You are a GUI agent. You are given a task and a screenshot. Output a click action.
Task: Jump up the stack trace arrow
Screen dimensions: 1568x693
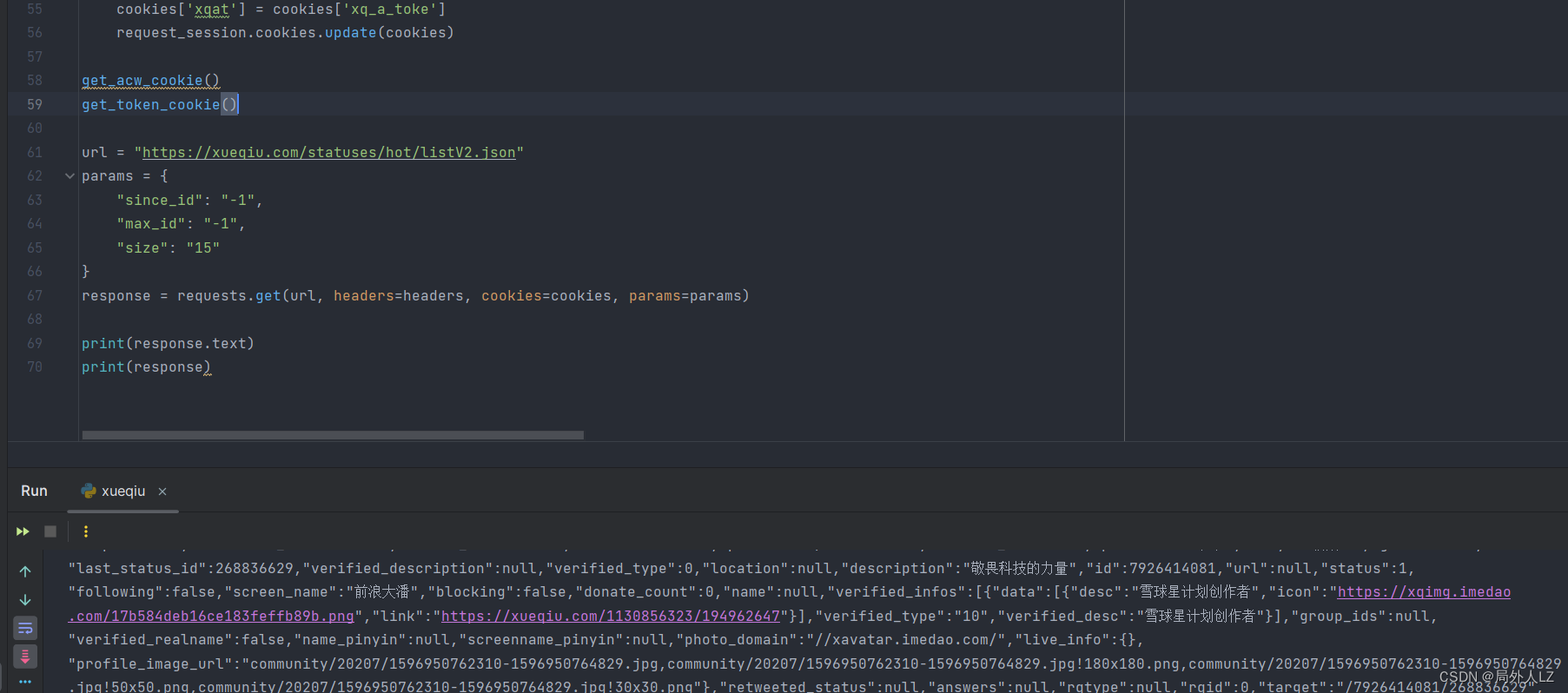(25, 571)
